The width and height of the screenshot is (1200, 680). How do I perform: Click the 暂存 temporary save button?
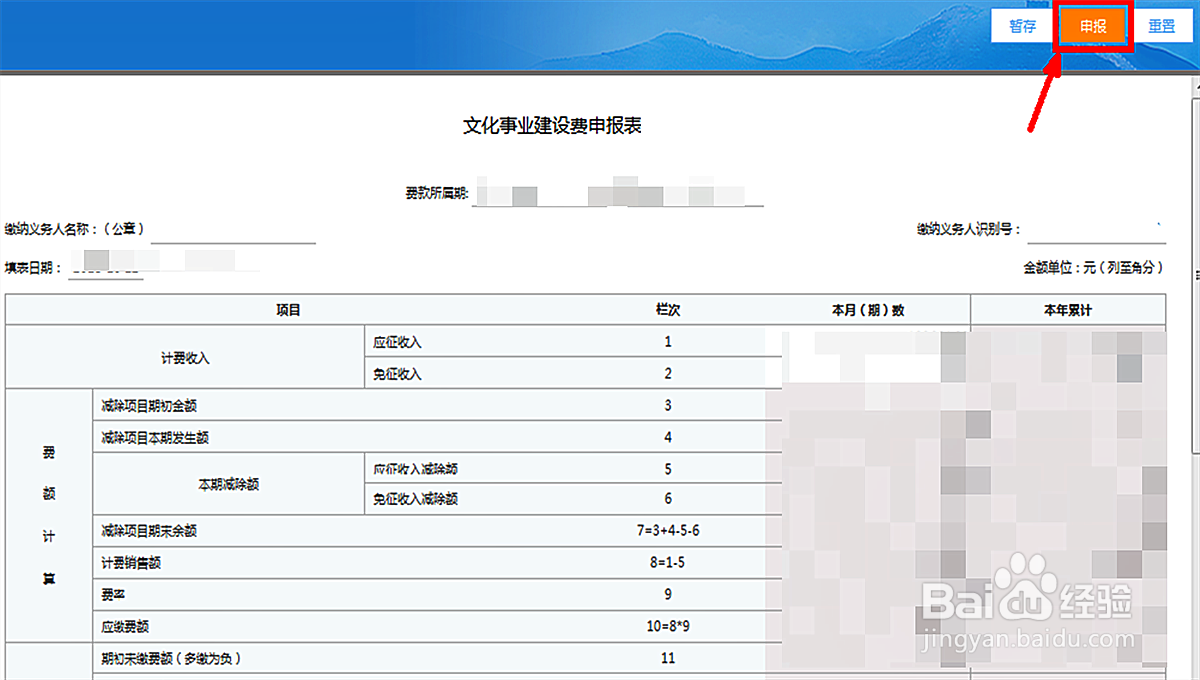tap(1021, 27)
